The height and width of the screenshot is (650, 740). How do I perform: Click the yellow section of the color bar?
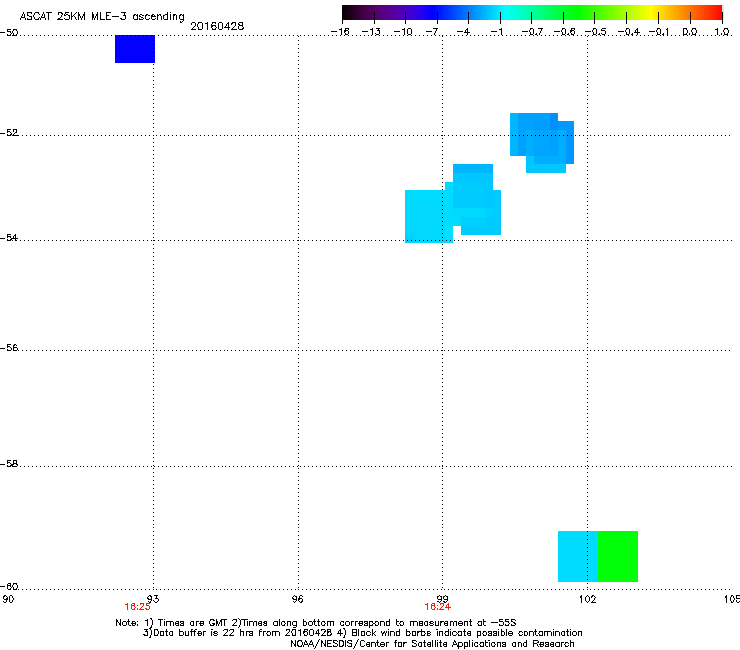point(651,12)
